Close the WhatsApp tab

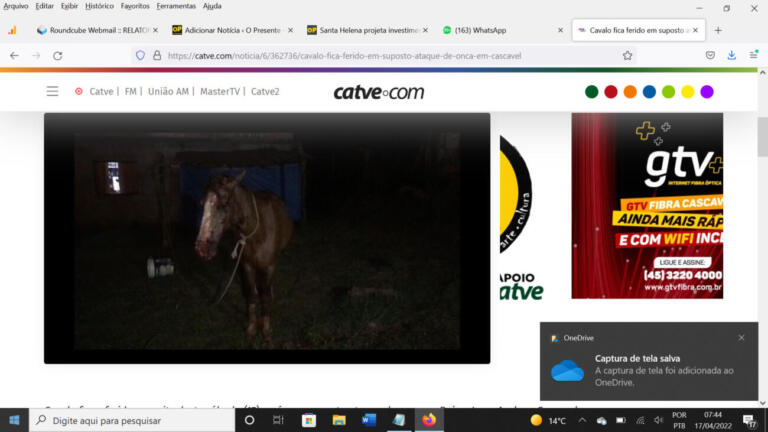(x=560, y=30)
